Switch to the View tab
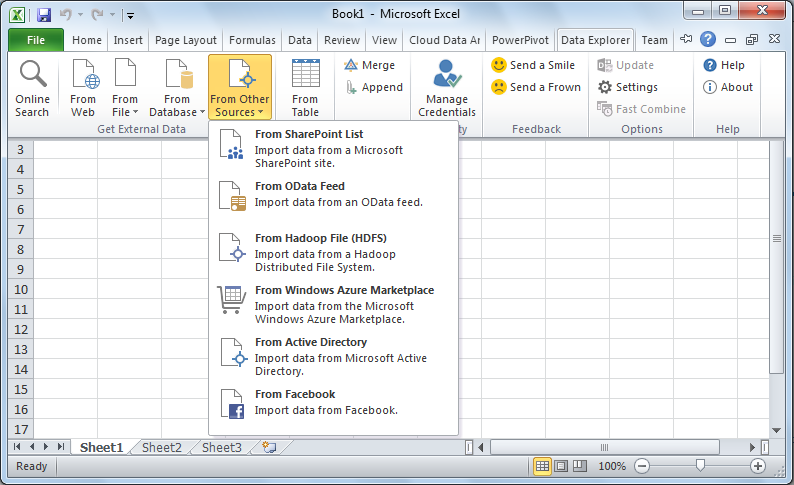The width and height of the screenshot is (794, 485). click(384, 40)
